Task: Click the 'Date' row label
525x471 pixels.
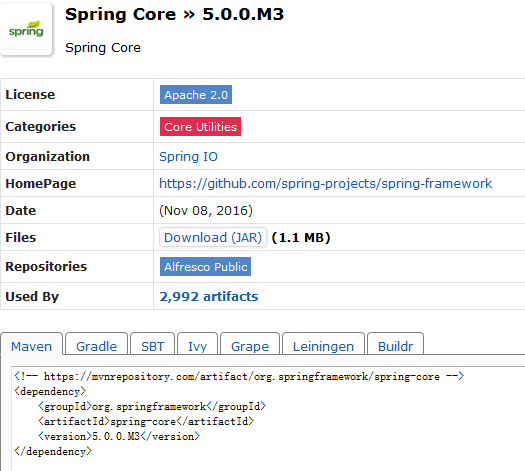Action: point(20,211)
